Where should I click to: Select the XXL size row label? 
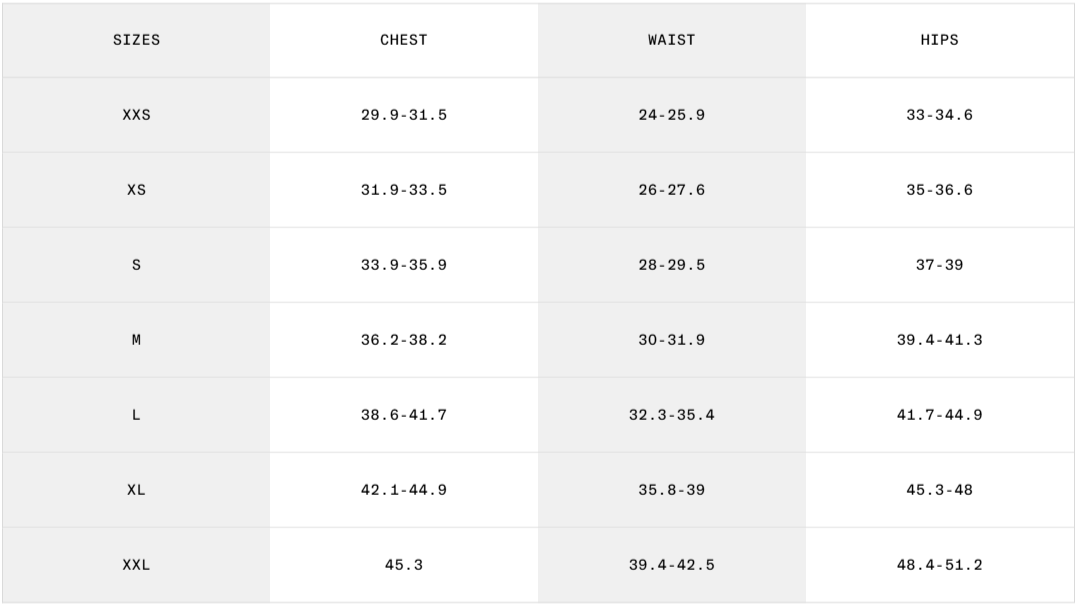pos(136,565)
